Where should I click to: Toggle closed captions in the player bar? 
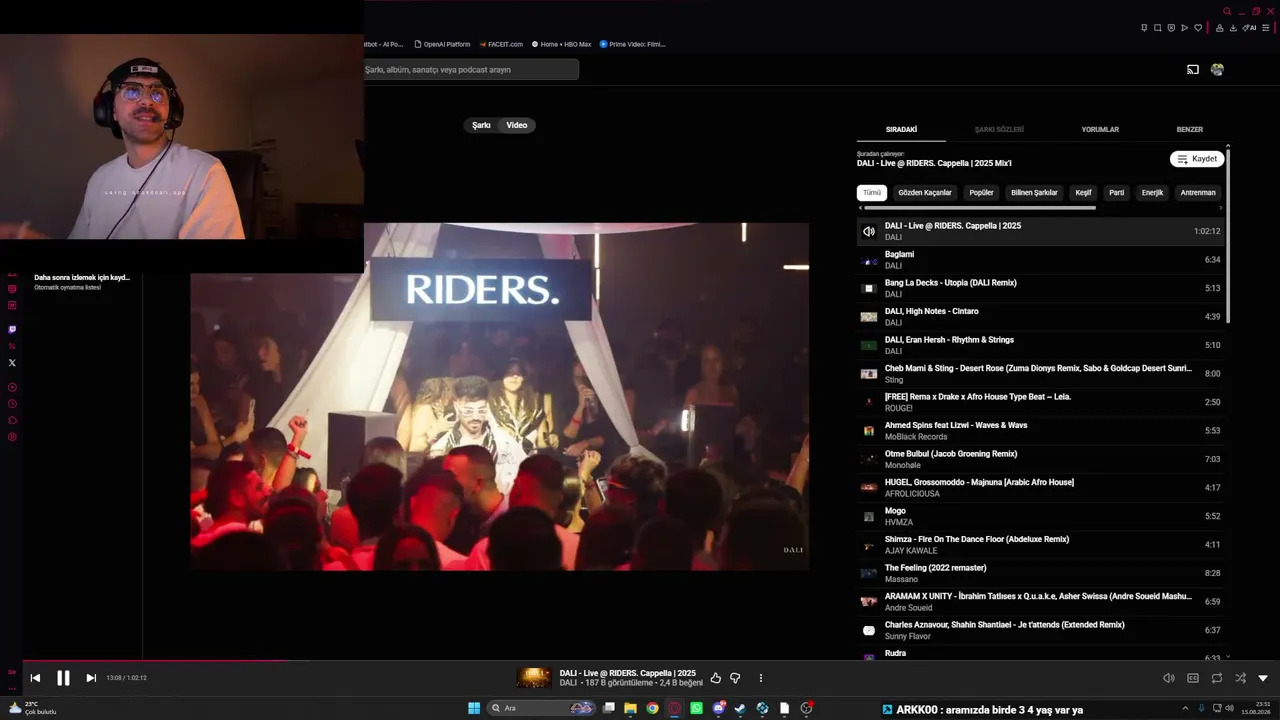tap(1193, 678)
